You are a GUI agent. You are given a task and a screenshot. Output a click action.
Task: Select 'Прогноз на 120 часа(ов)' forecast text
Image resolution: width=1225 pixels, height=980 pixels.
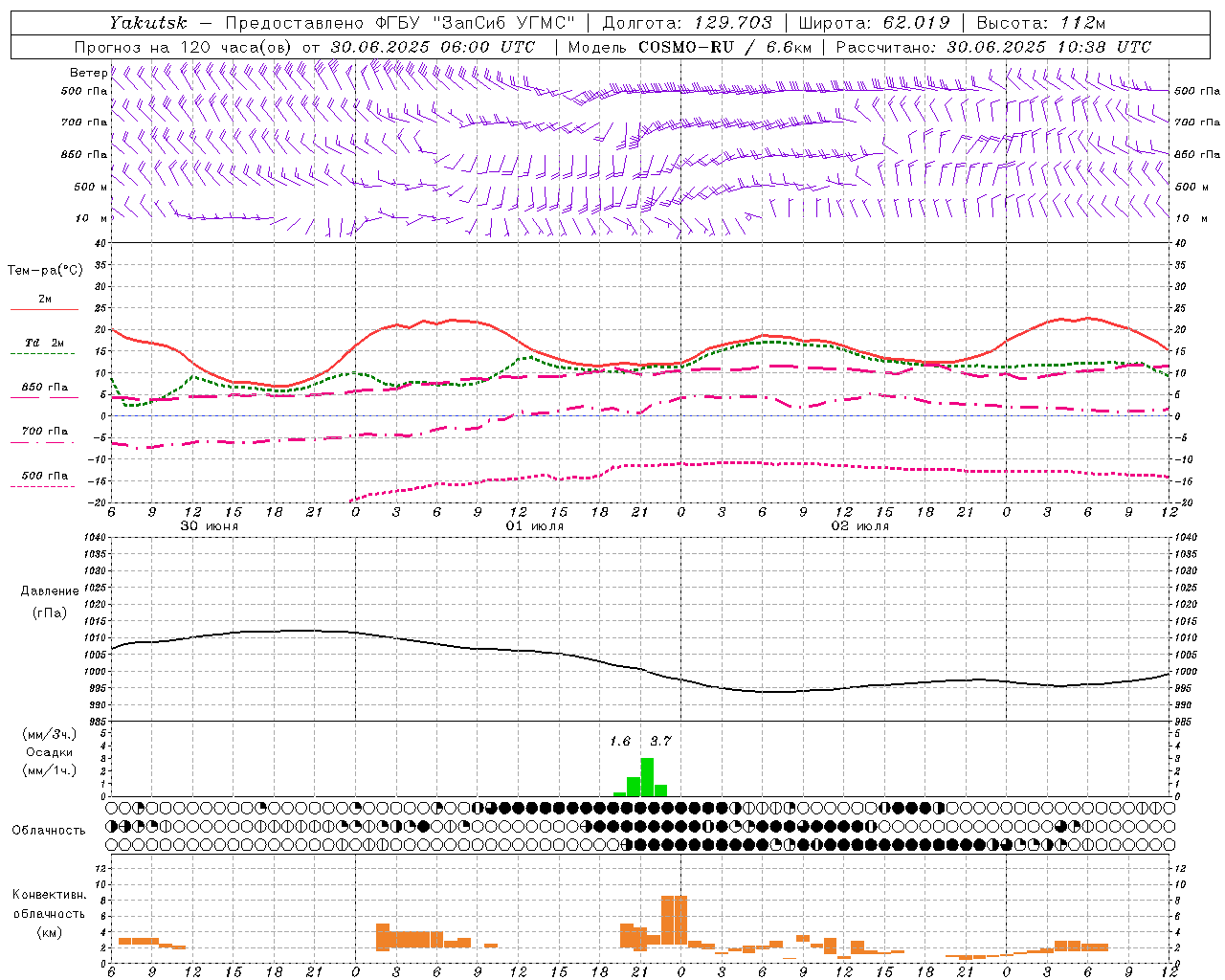(185, 47)
